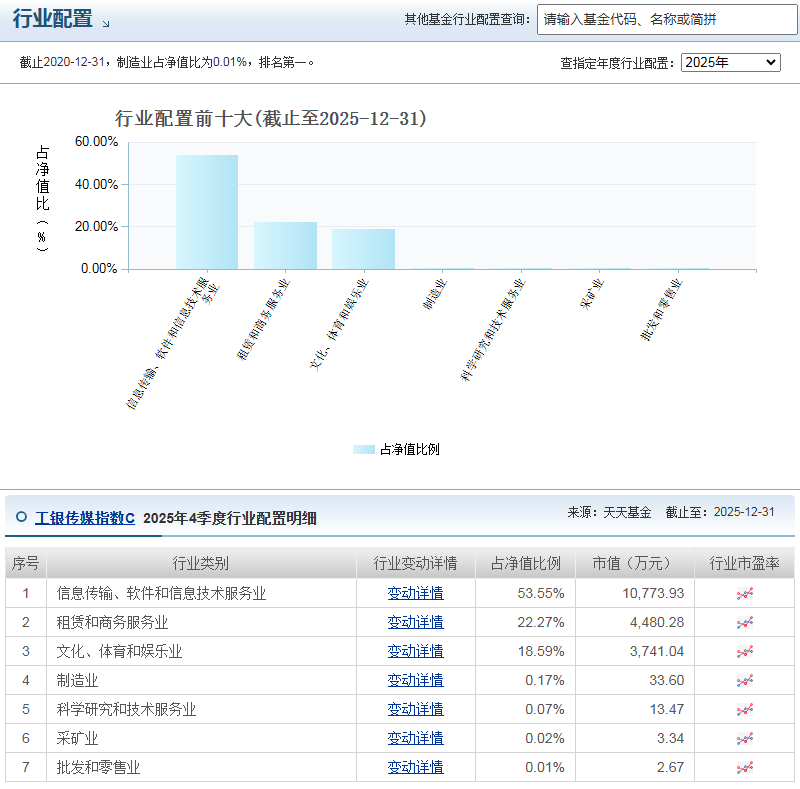The height and width of the screenshot is (789, 800).
Task: Click the 序号 column header
Action: (x=26, y=563)
